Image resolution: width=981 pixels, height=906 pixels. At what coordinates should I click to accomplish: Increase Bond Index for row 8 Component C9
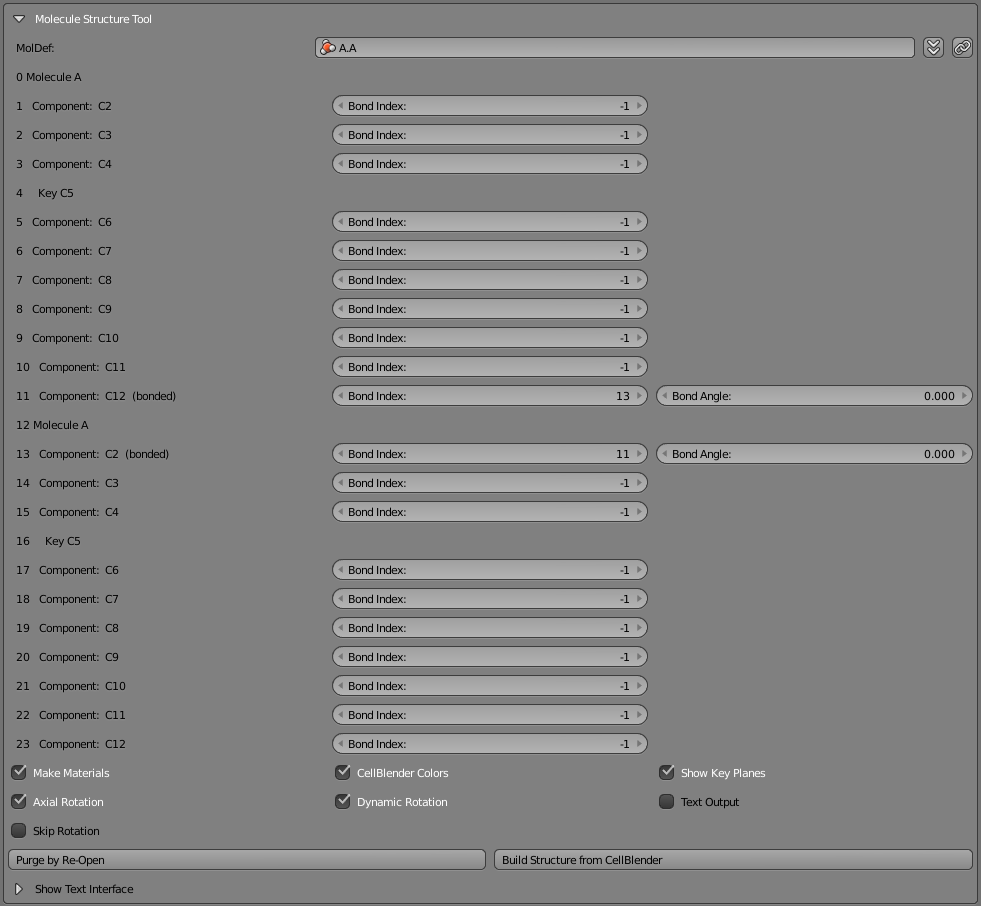pos(639,308)
